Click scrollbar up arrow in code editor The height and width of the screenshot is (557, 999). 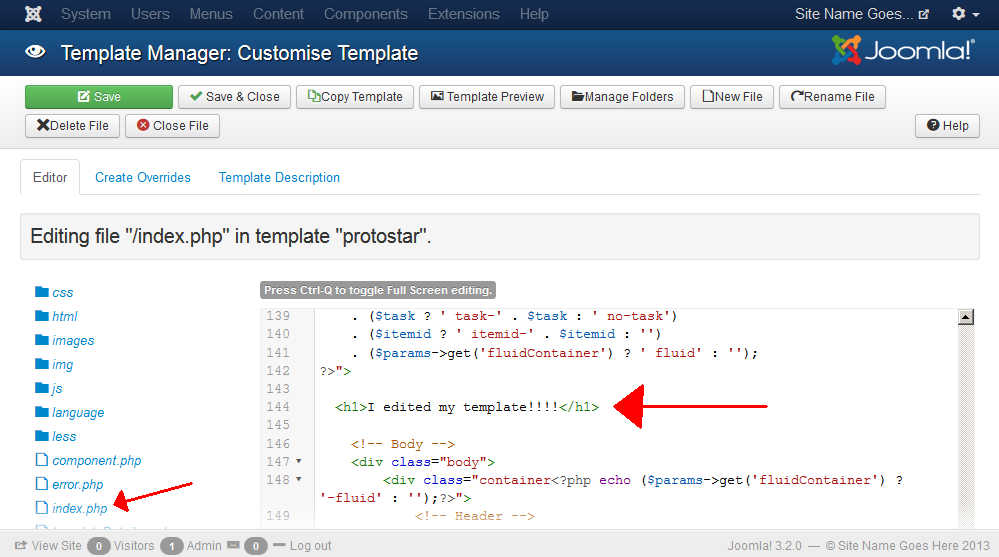point(966,317)
